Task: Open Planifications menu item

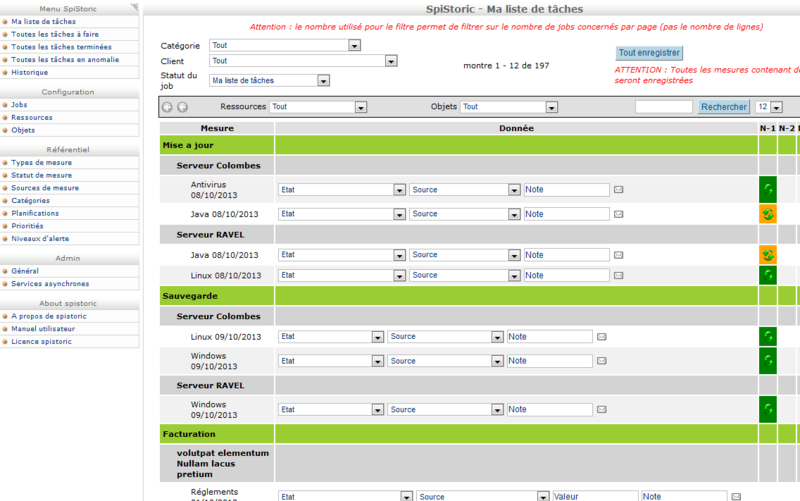Action: [35, 213]
